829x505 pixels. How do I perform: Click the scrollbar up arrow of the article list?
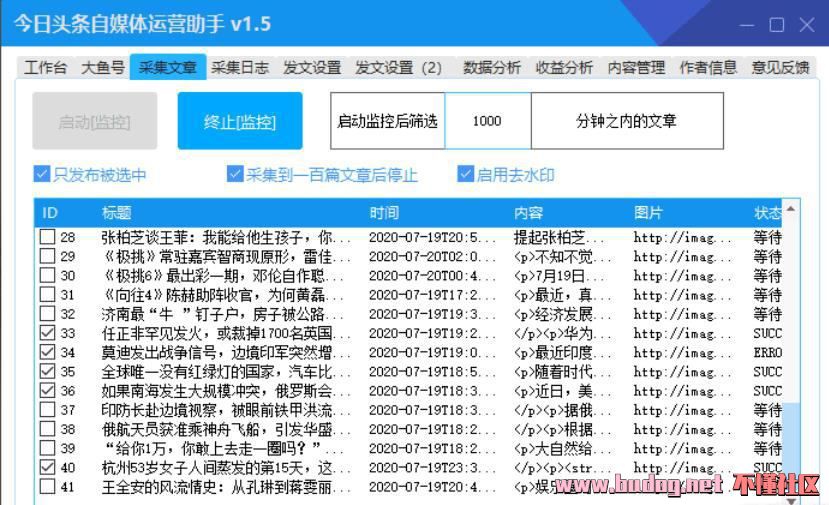click(790, 209)
